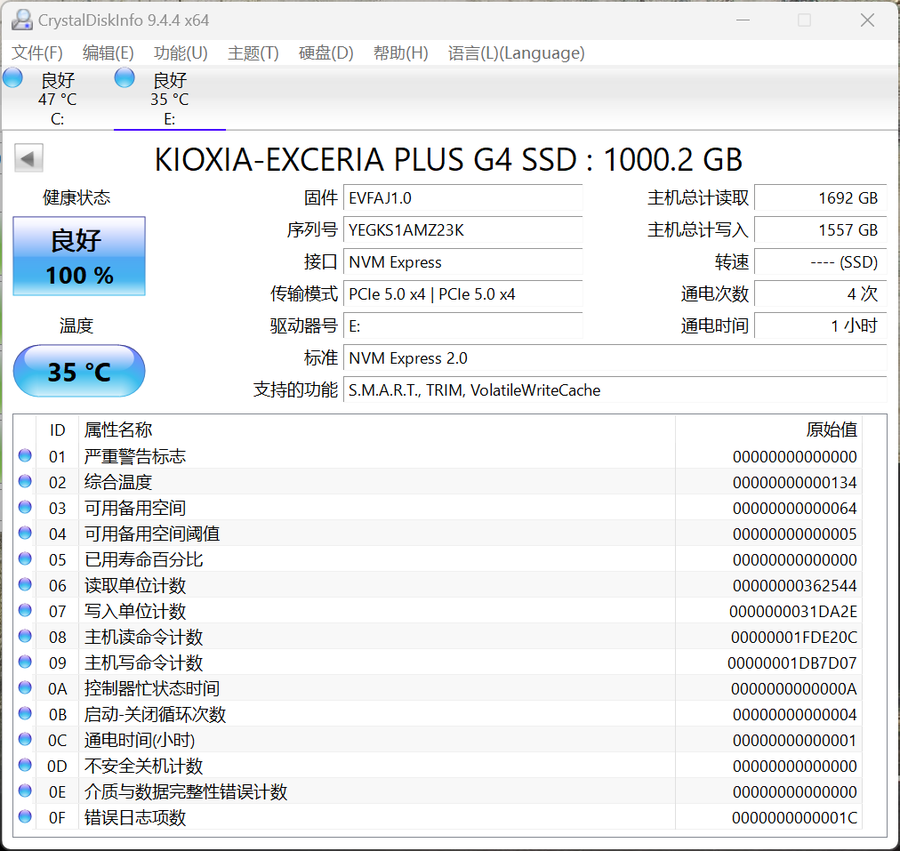Click the 健康状态 label
Viewport: 900px width, 851px height.
(76, 198)
